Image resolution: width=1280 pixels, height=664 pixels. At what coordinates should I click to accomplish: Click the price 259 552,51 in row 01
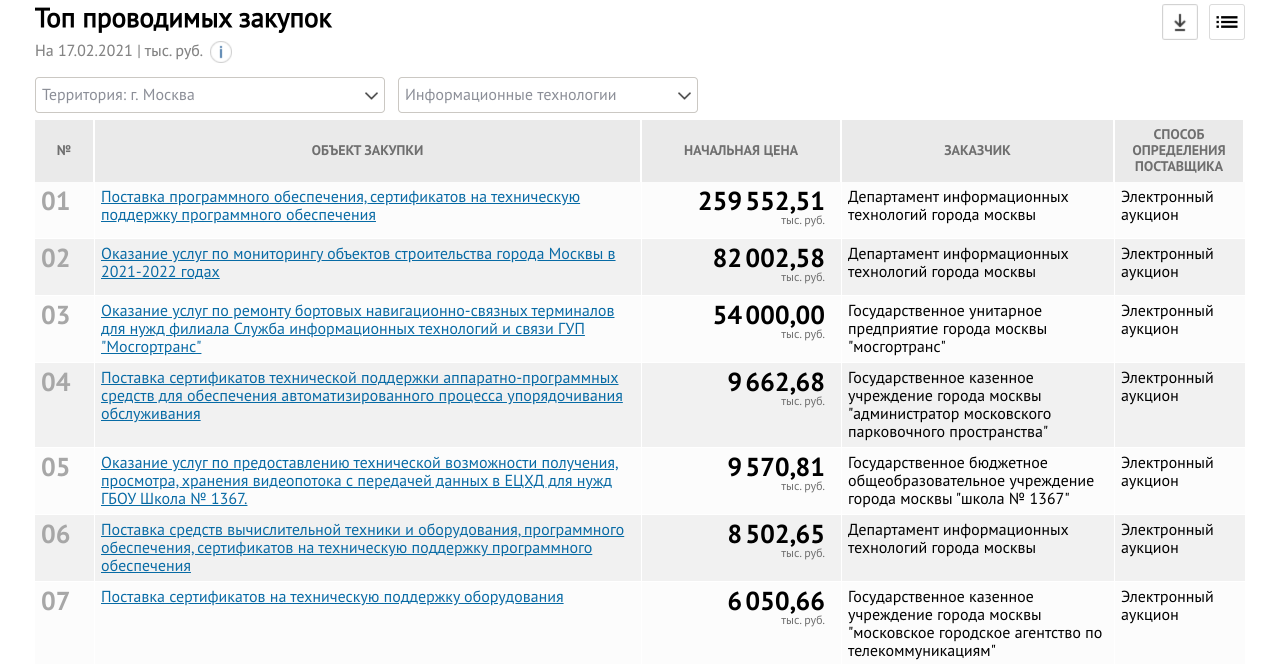tap(761, 202)
